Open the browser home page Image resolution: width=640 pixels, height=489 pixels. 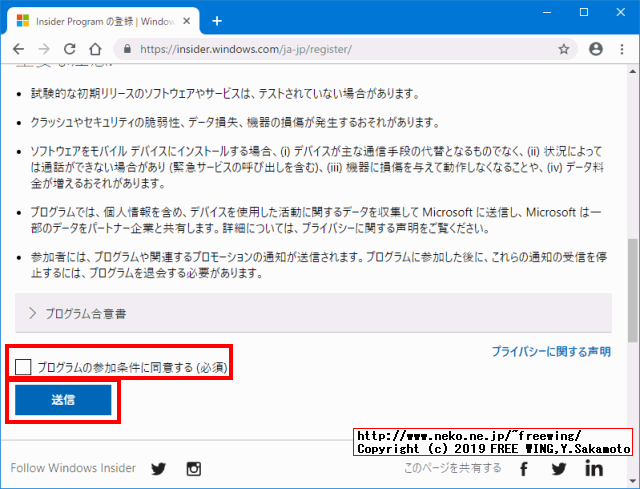(95, 49)
